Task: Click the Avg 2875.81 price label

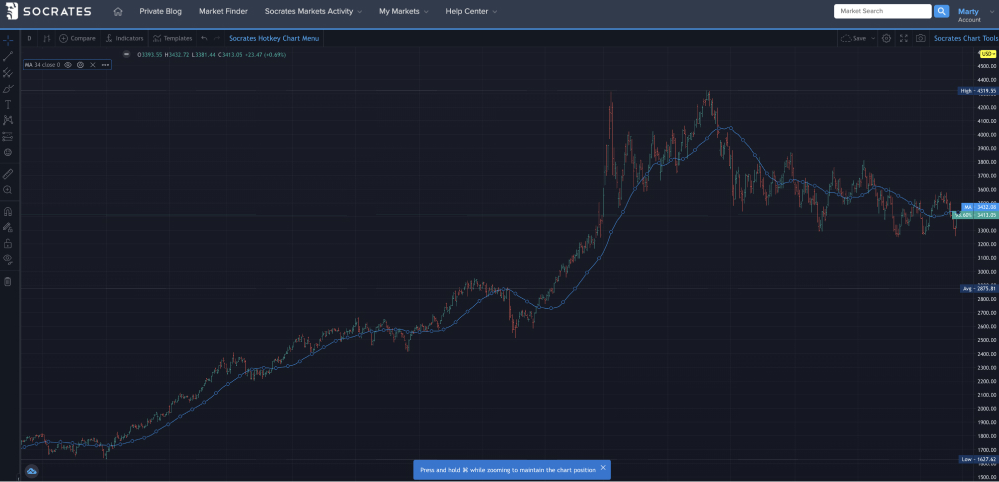Action: coord(978,288)
